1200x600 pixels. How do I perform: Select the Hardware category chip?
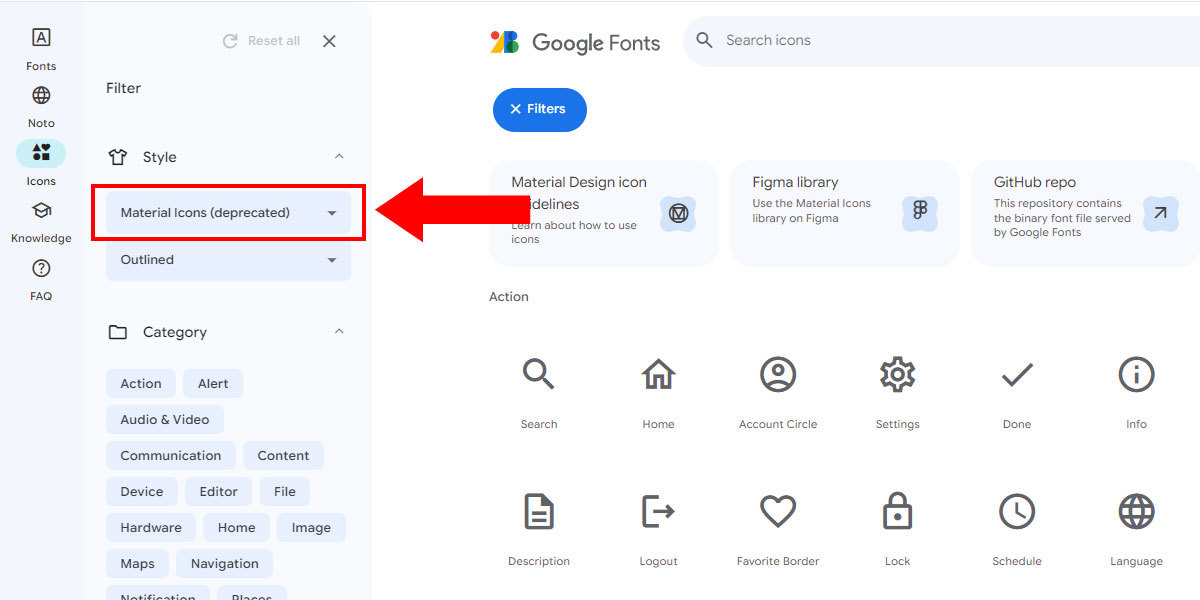[151, 528]
